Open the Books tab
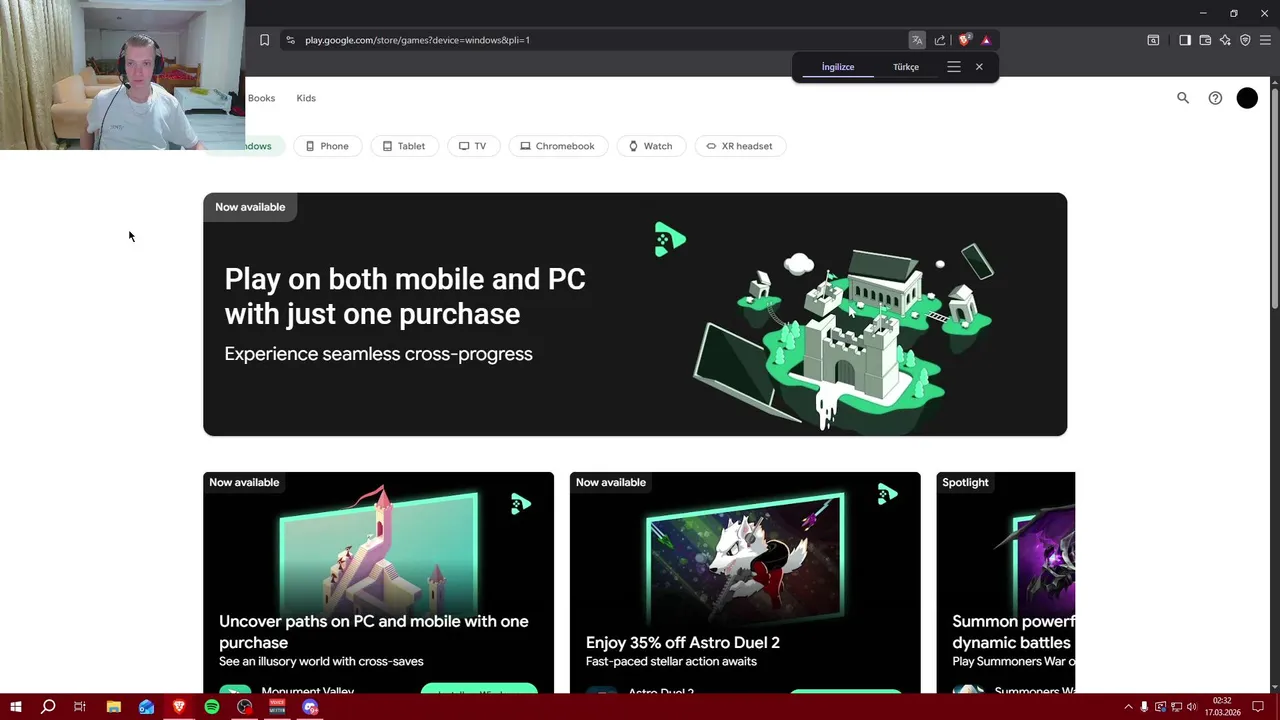The width and height of the screenshot is (1280, 720). click(261, 98)
